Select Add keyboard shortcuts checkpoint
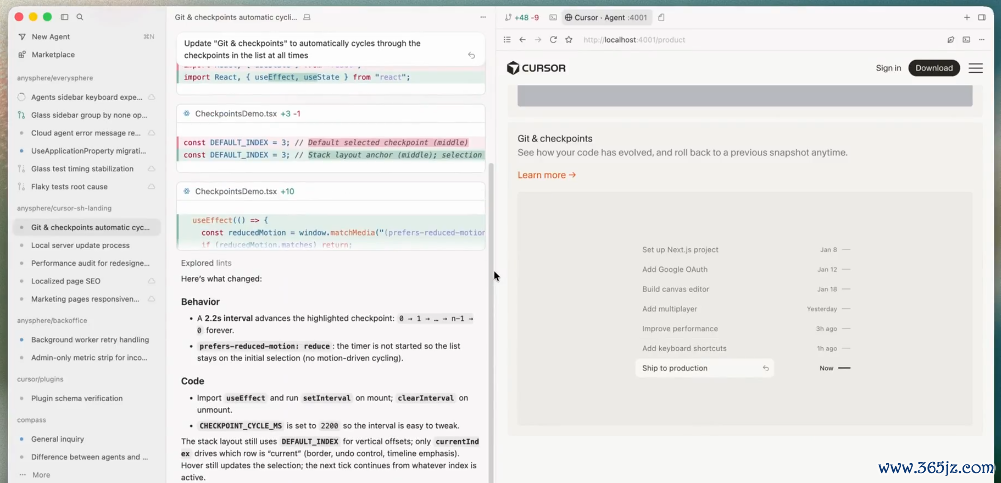 tap(684, 348)
